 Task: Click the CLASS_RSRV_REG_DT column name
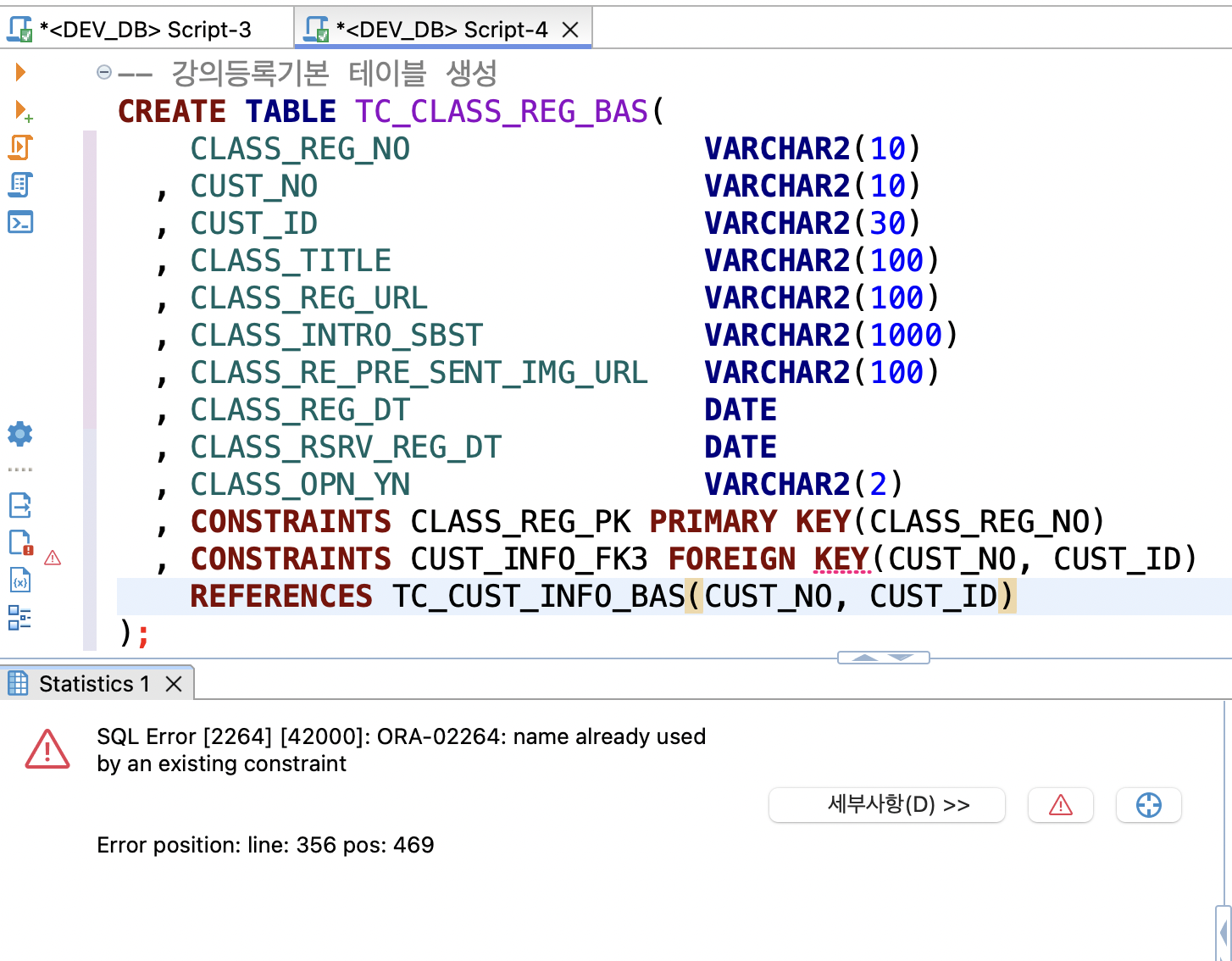346,447
